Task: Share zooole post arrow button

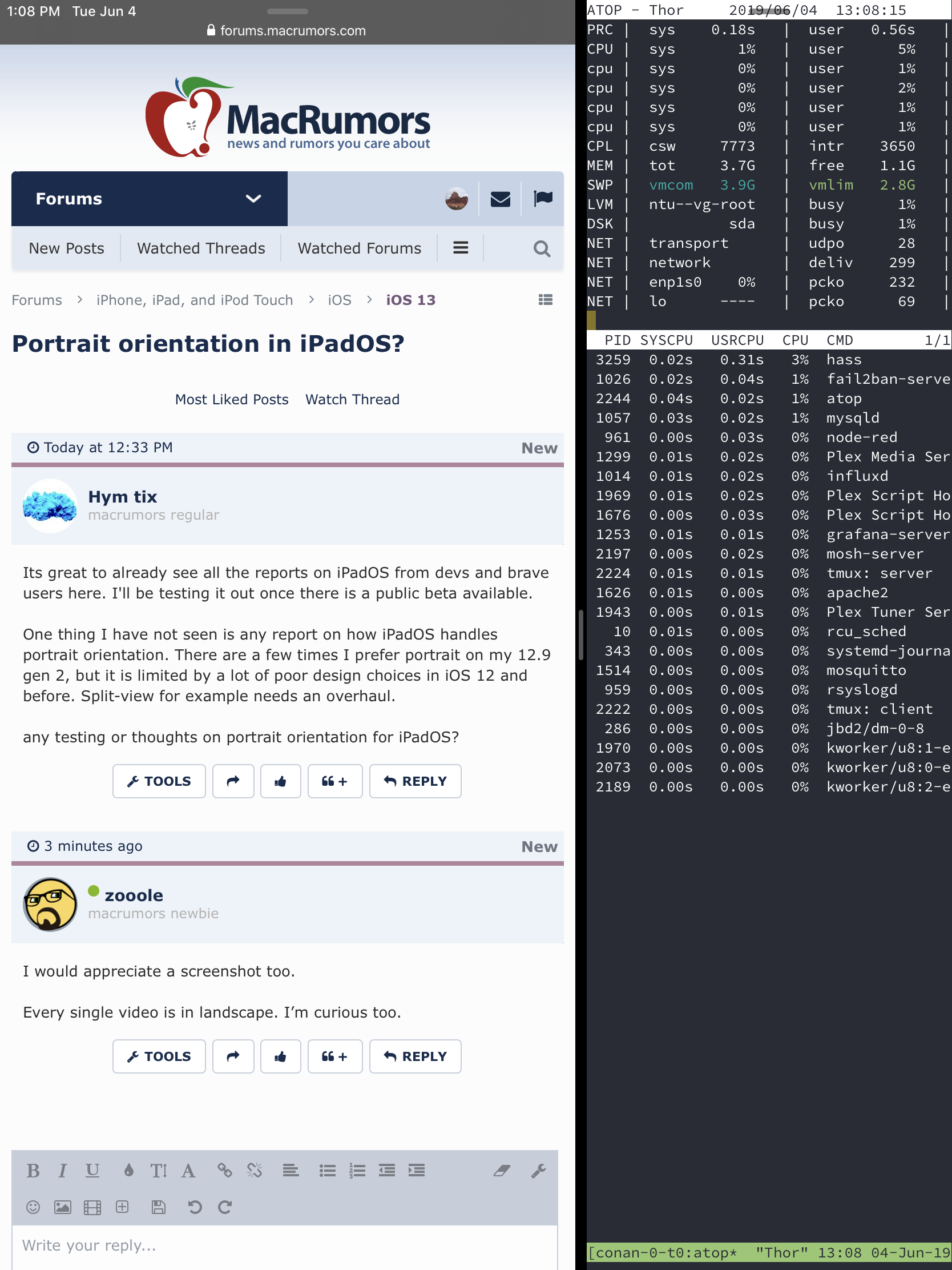Action: coord(233,1056)
